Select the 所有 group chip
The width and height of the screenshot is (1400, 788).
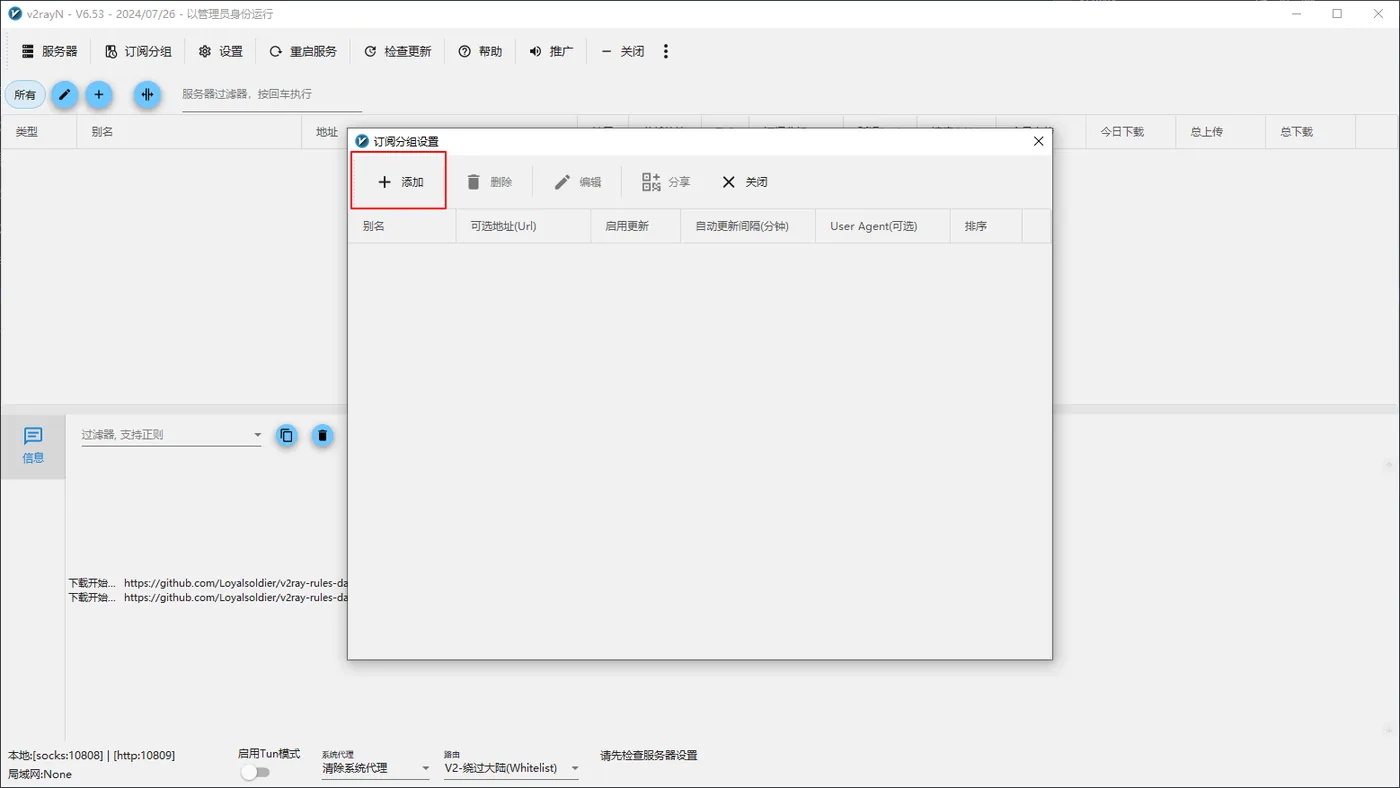[x=25, y=95]
